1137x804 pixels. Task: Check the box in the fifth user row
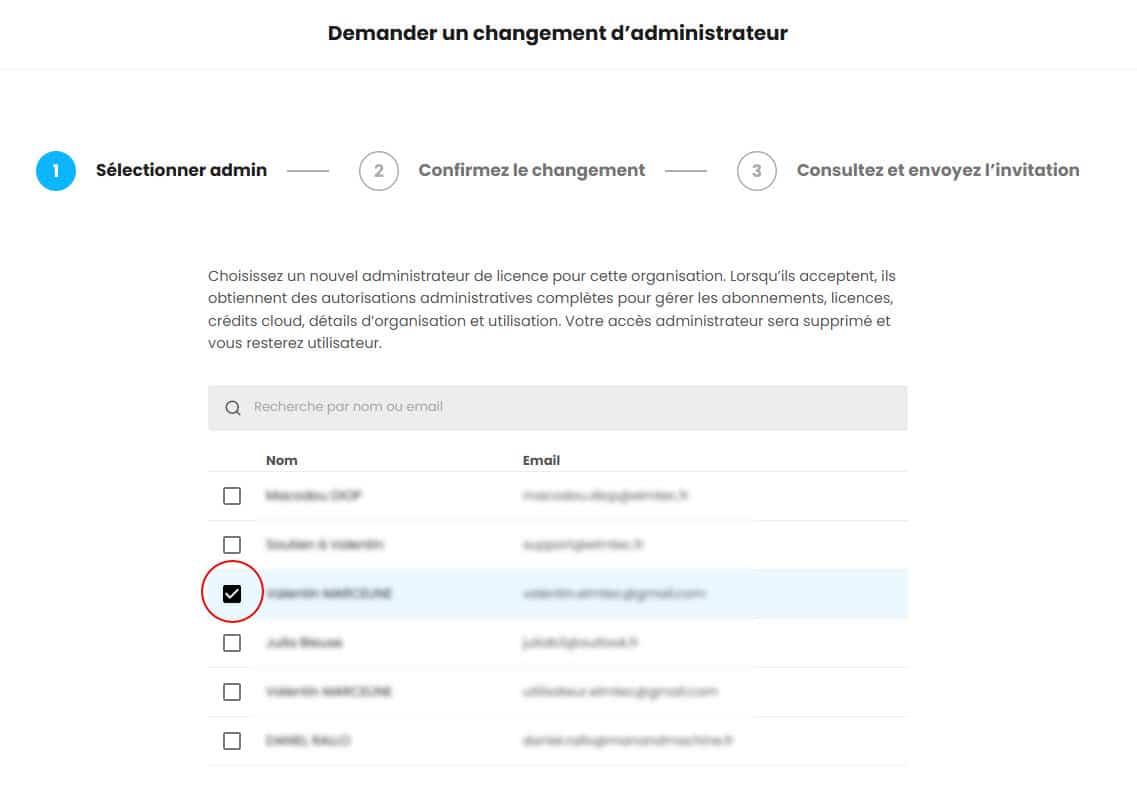click(x=232, y=692)
